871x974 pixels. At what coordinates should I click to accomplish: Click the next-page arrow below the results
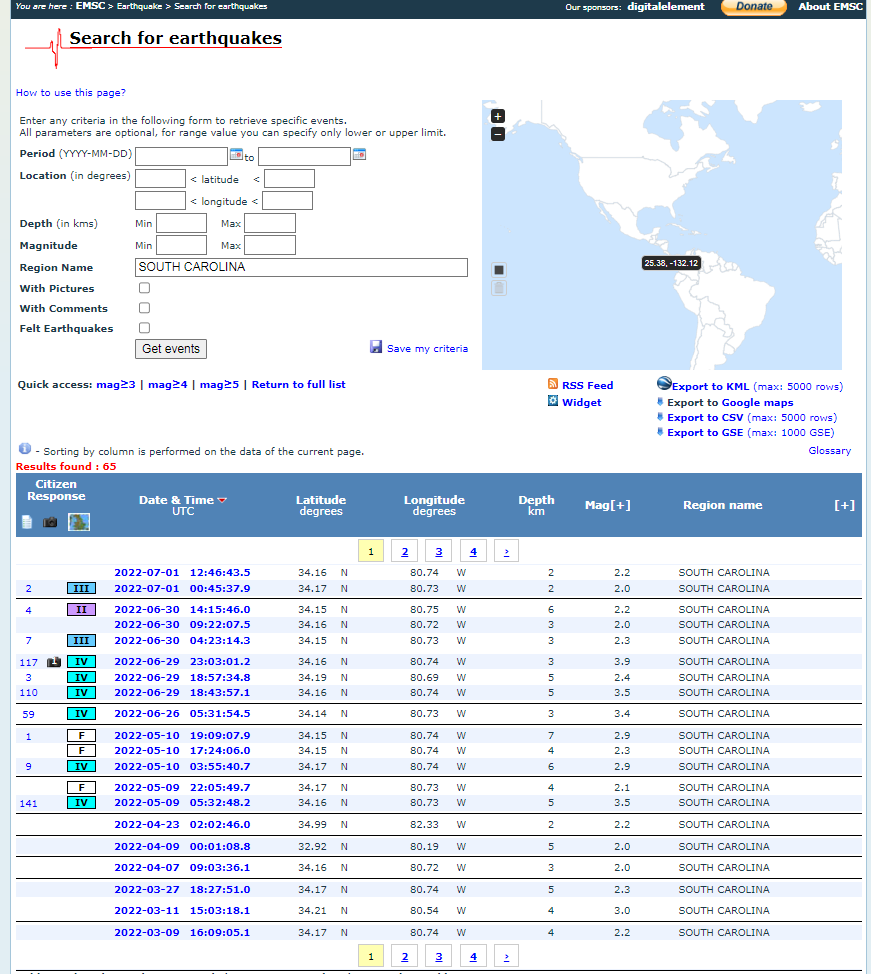pyautogui.click(x=506, y=957)
